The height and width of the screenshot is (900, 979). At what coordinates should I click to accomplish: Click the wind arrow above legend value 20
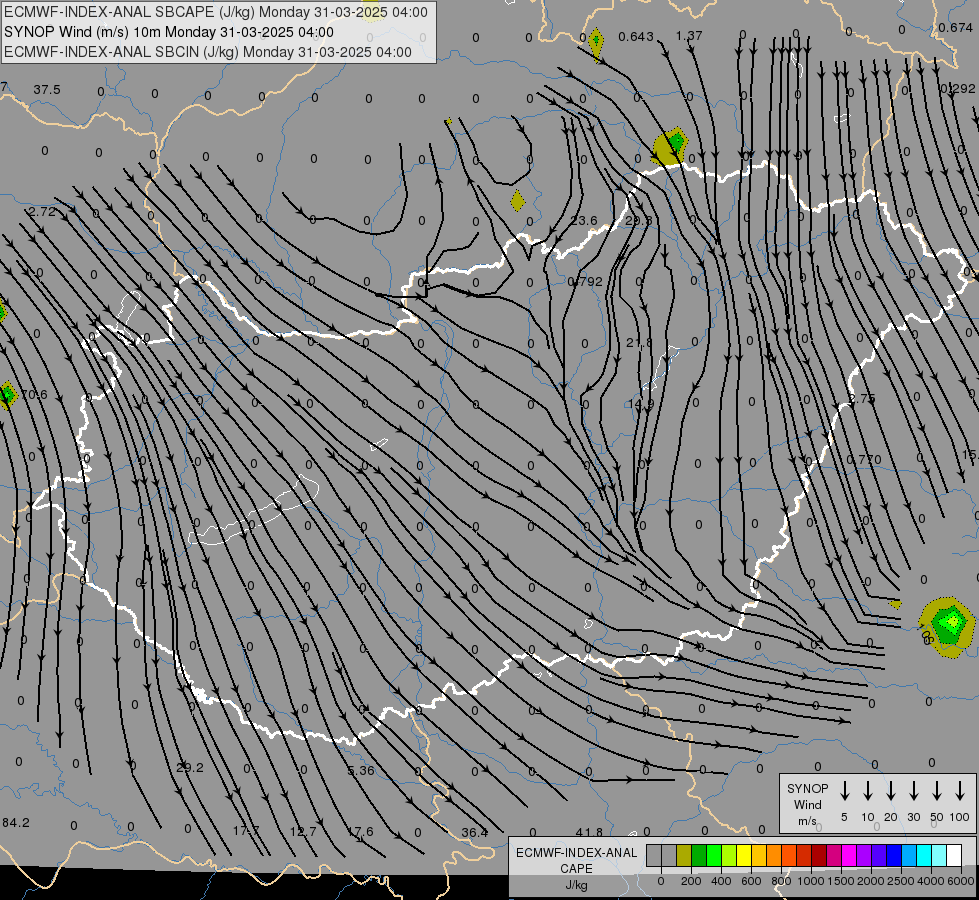(891, 791)
